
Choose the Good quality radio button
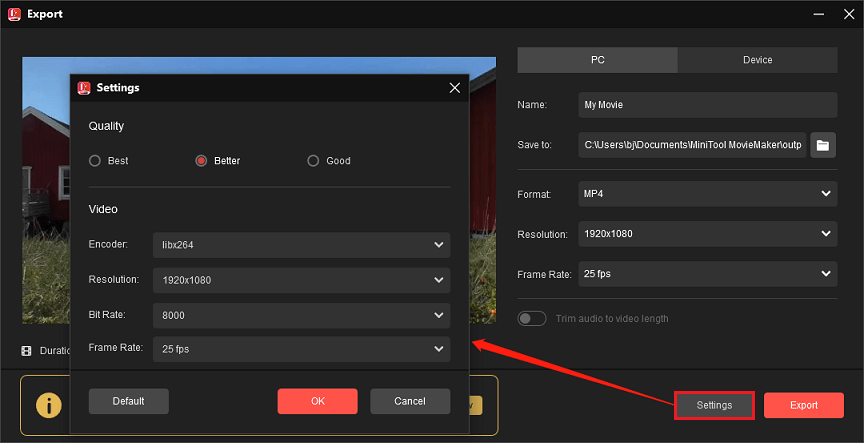click(x=313, y=161)
